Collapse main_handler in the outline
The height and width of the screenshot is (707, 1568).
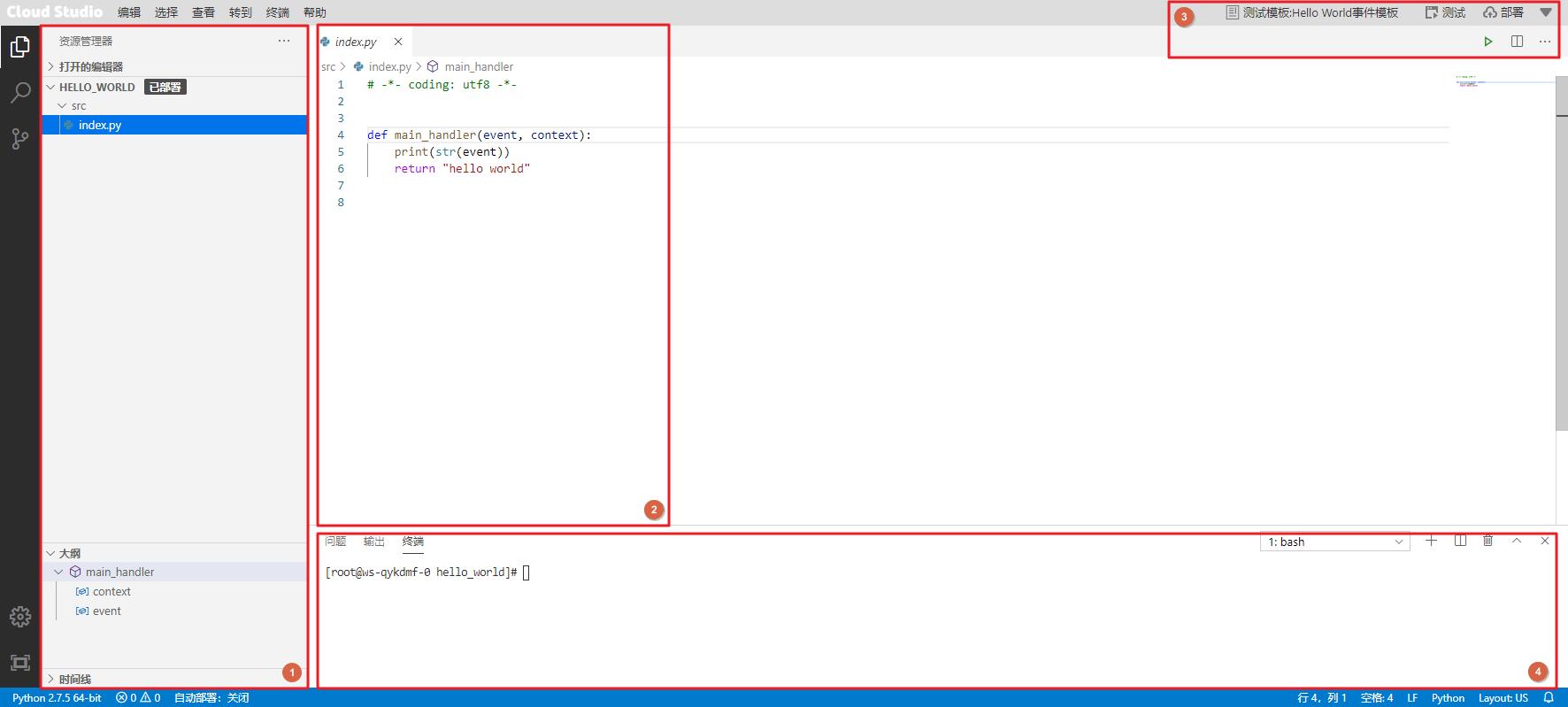pos(174,572)
